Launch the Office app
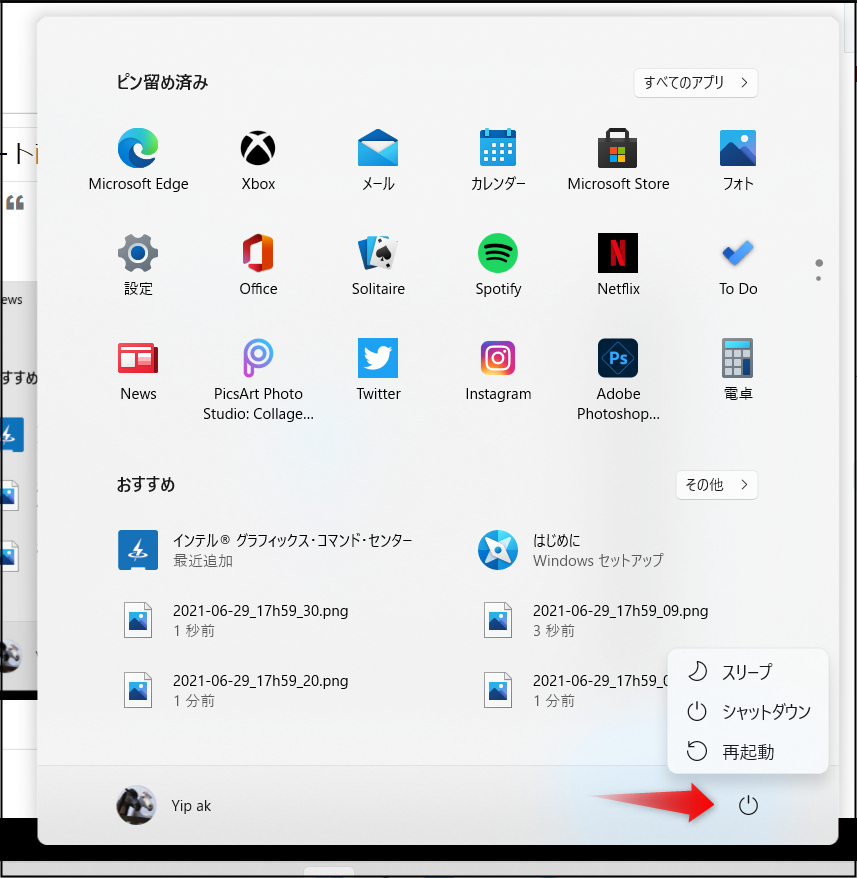 point(258,265)
